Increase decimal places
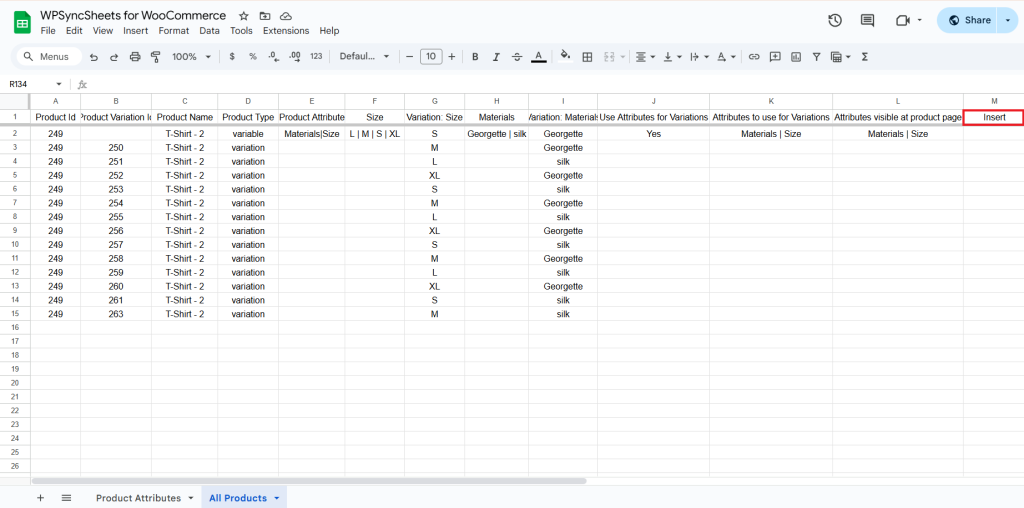 tap(295, 57)
